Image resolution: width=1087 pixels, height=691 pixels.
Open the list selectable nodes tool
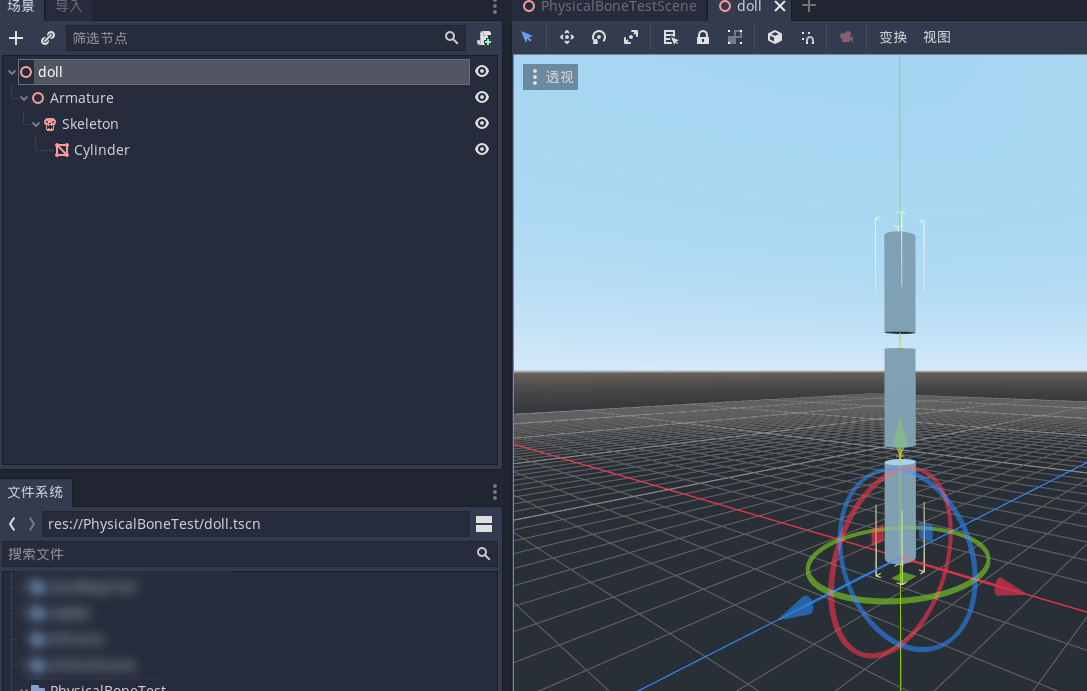click(x=670, y=37)
